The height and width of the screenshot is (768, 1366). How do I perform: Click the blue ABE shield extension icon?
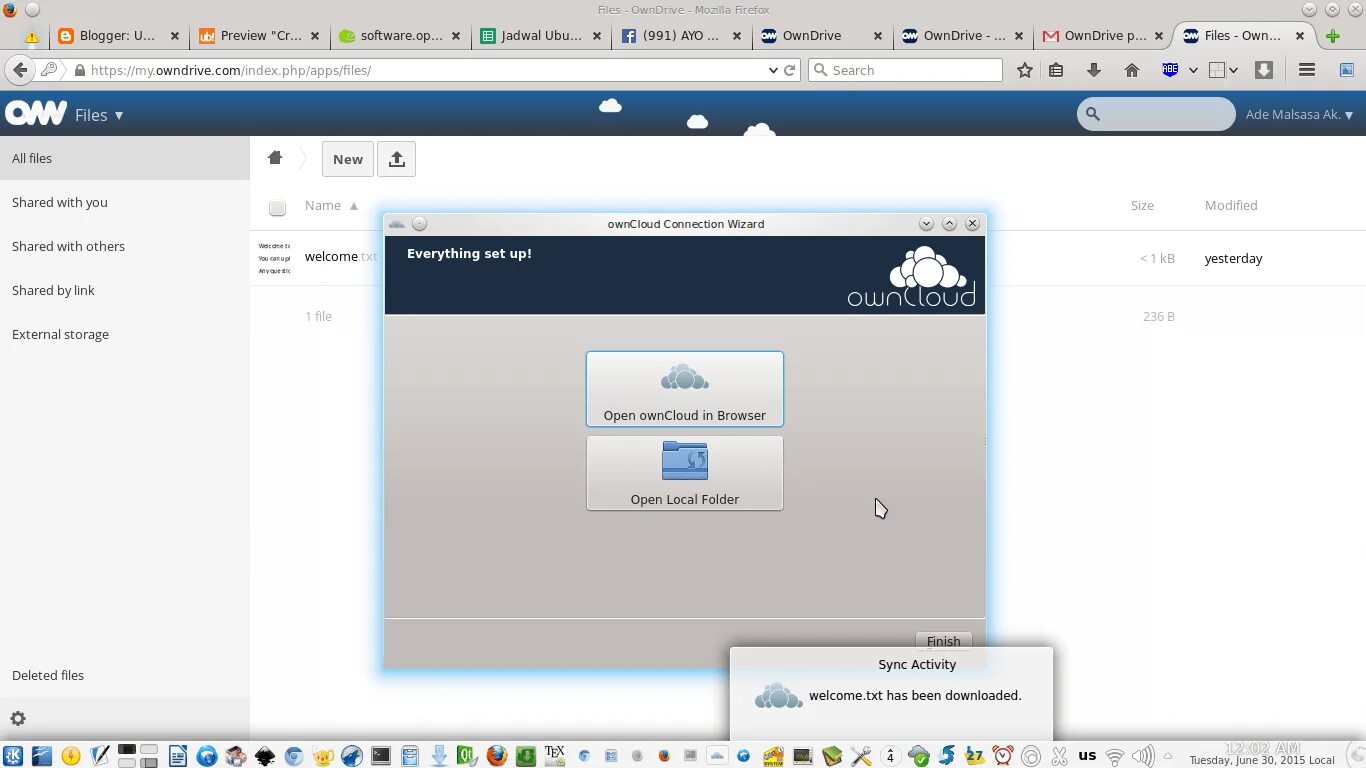pos(1170,70)
